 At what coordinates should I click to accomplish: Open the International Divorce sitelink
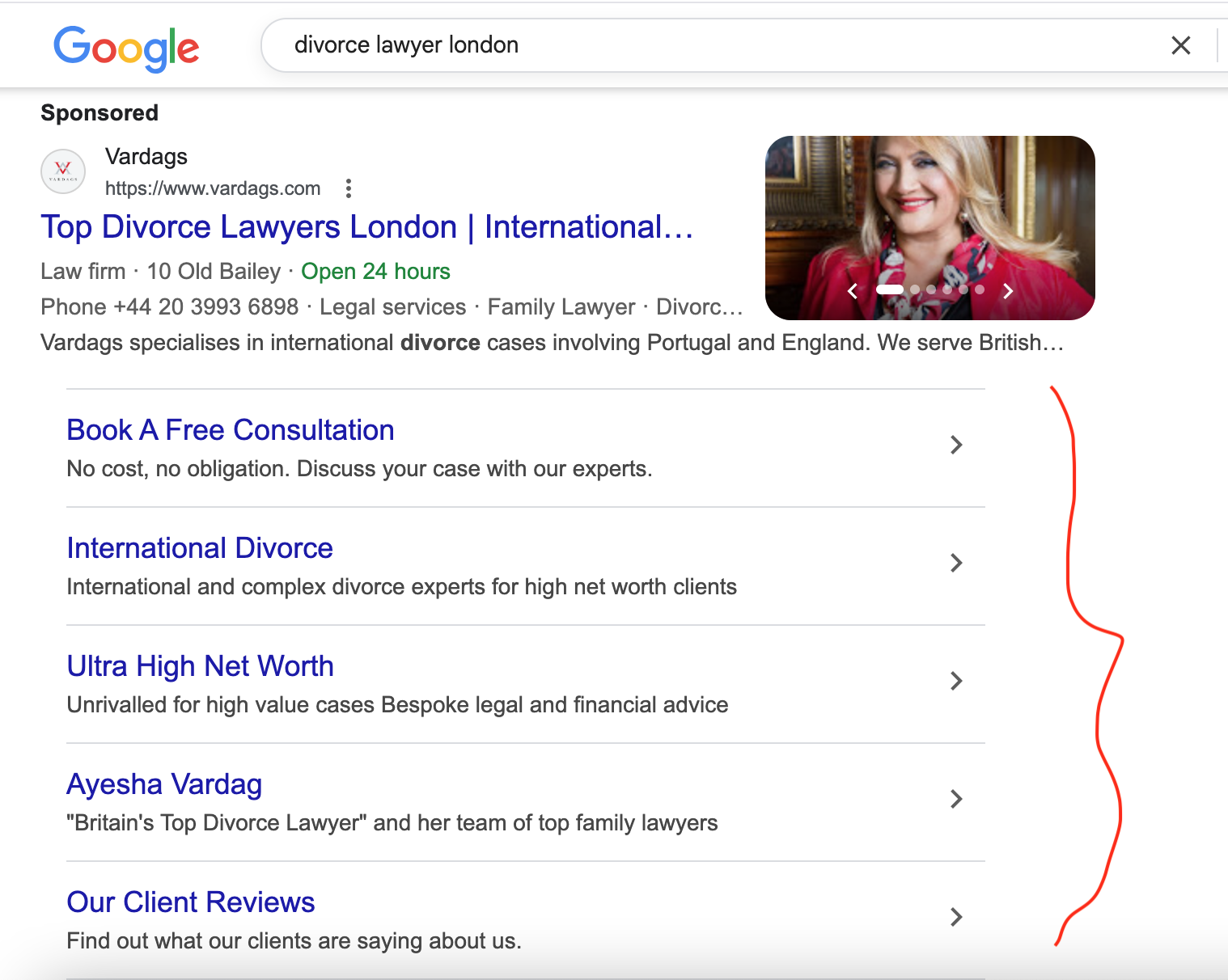point(200,548)
